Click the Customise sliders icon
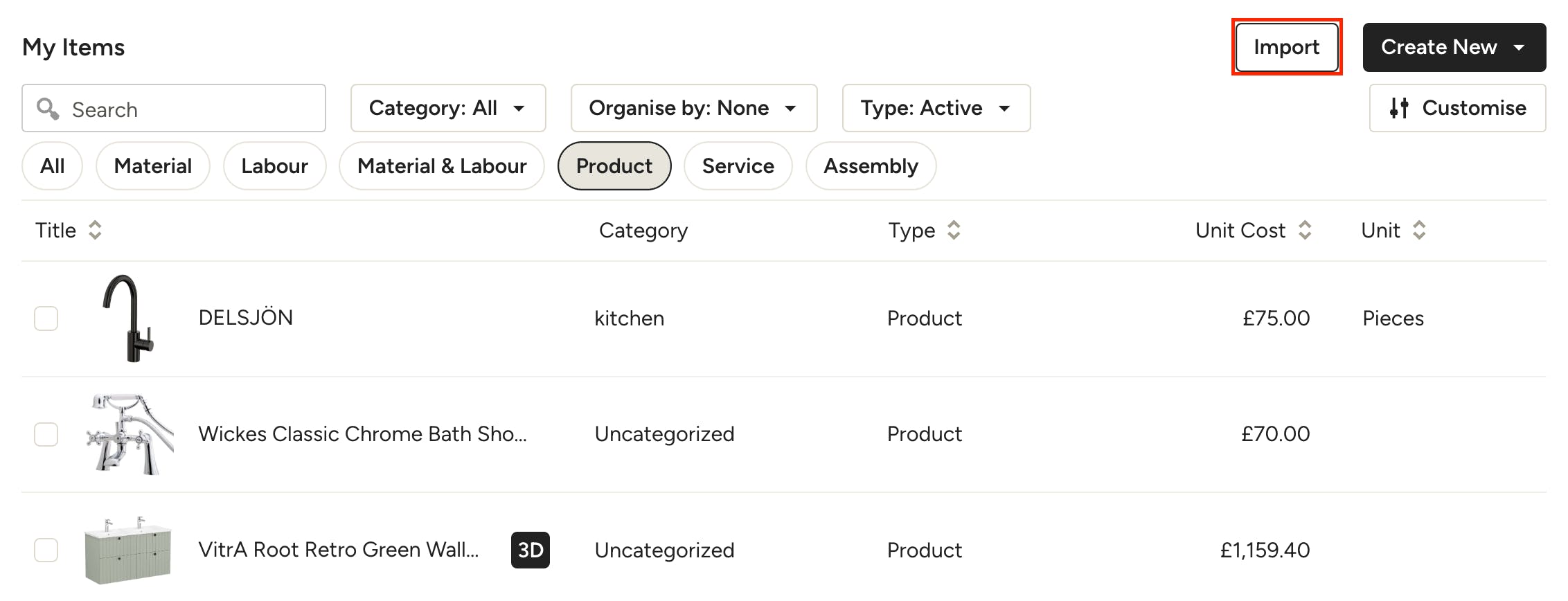The image size is (1568, 601). pyautogui.click(x=1399, y=108)
